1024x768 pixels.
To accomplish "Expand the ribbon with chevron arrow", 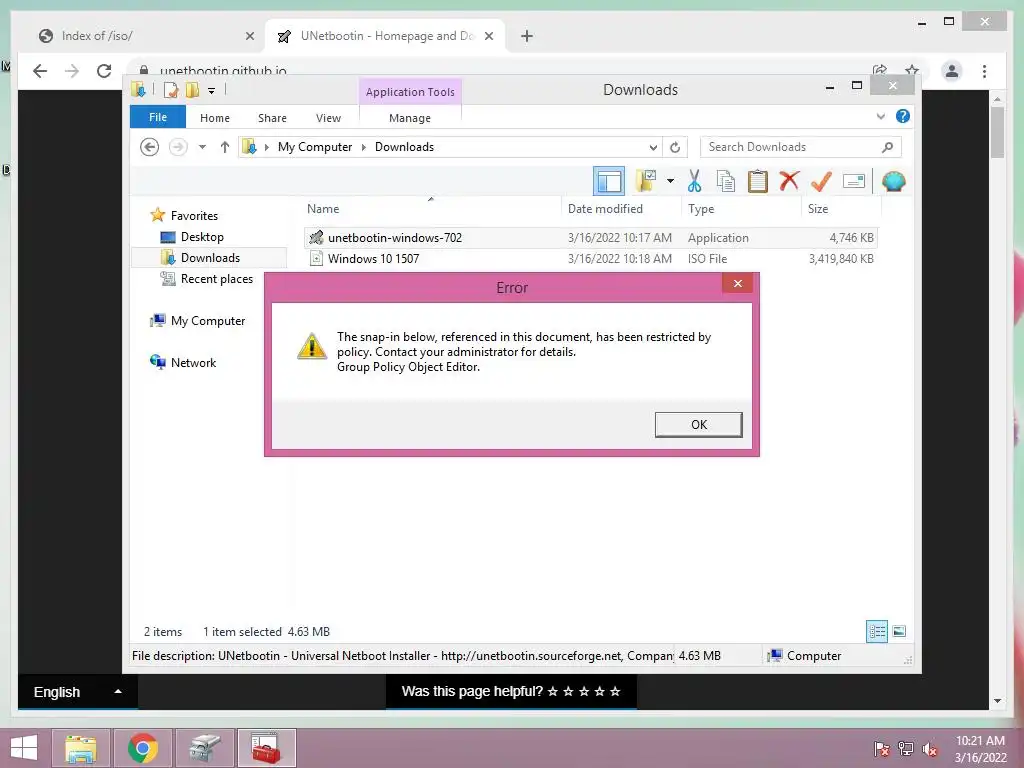I will [880, 116].
